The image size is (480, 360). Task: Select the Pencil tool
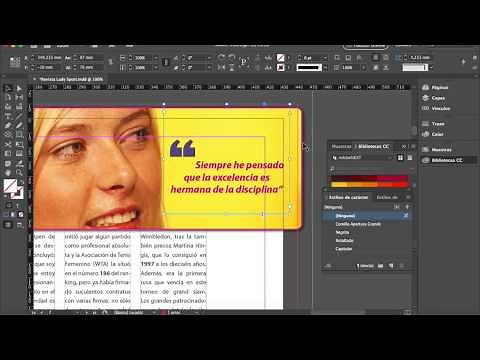point(19,126)
